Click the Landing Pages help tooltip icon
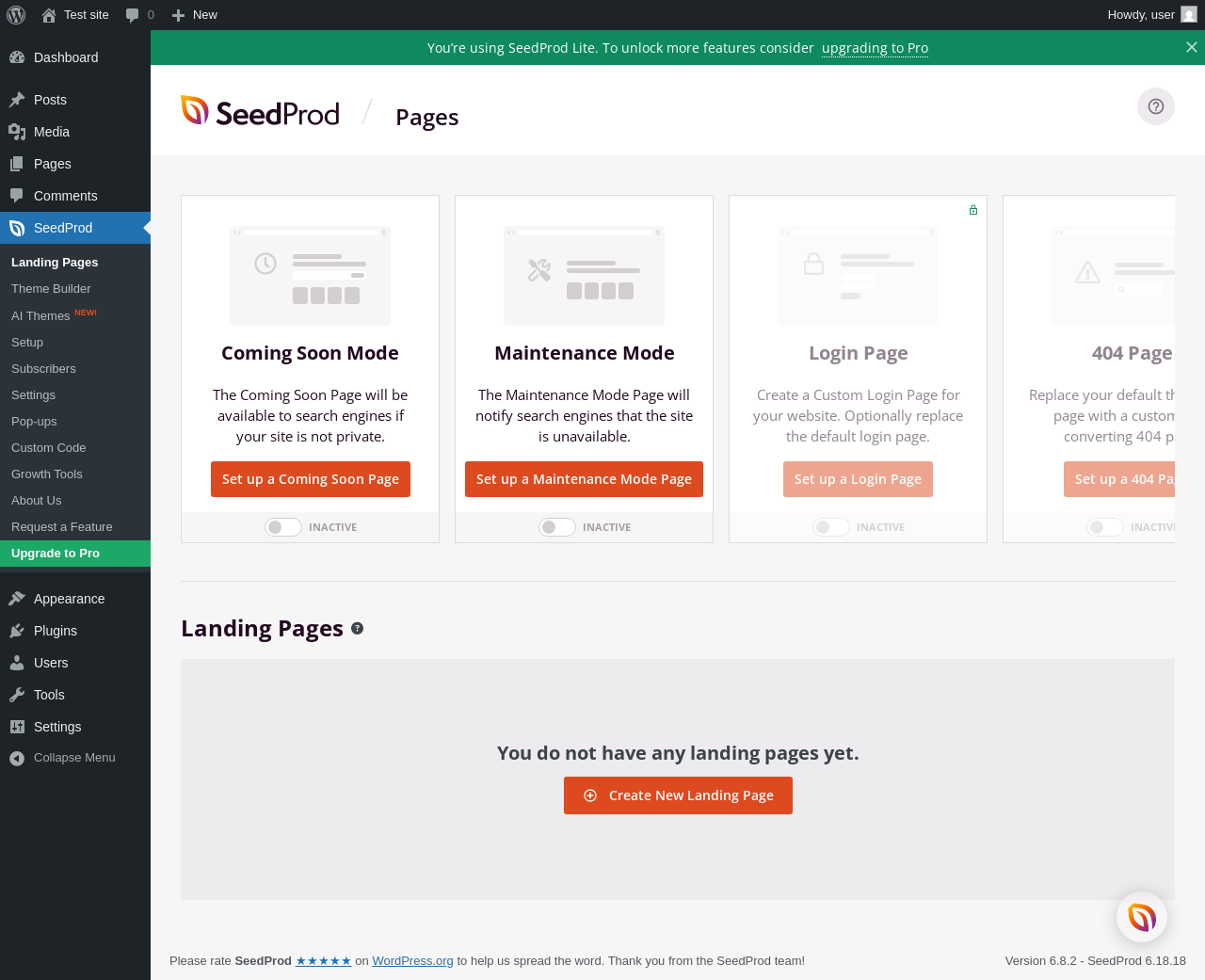Screen dimensions: 1205x980 tap(358, 628)
